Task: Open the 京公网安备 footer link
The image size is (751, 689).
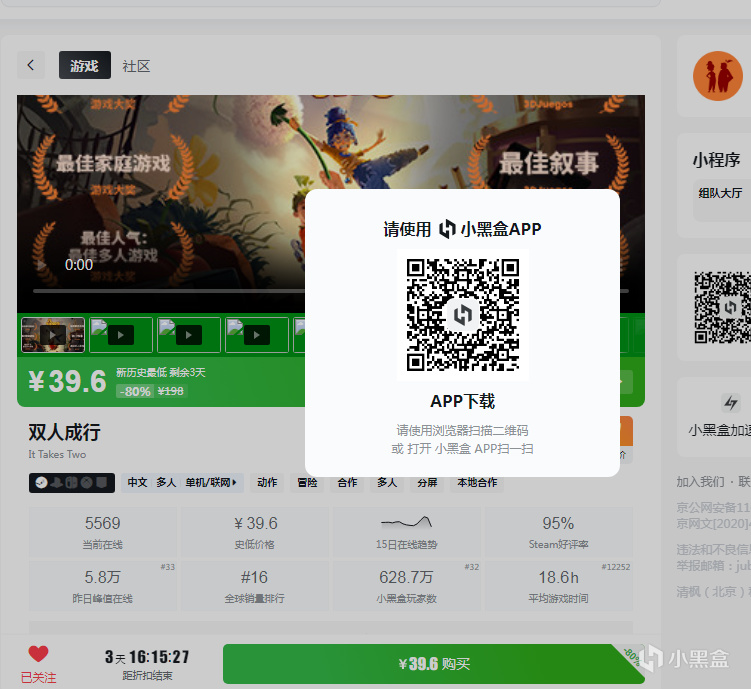Action: click(714, 507)
